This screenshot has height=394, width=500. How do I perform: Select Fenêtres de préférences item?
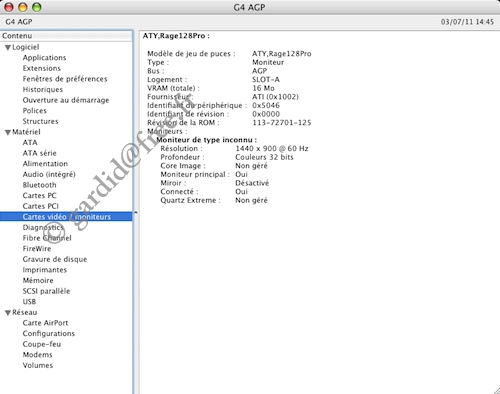65,79
